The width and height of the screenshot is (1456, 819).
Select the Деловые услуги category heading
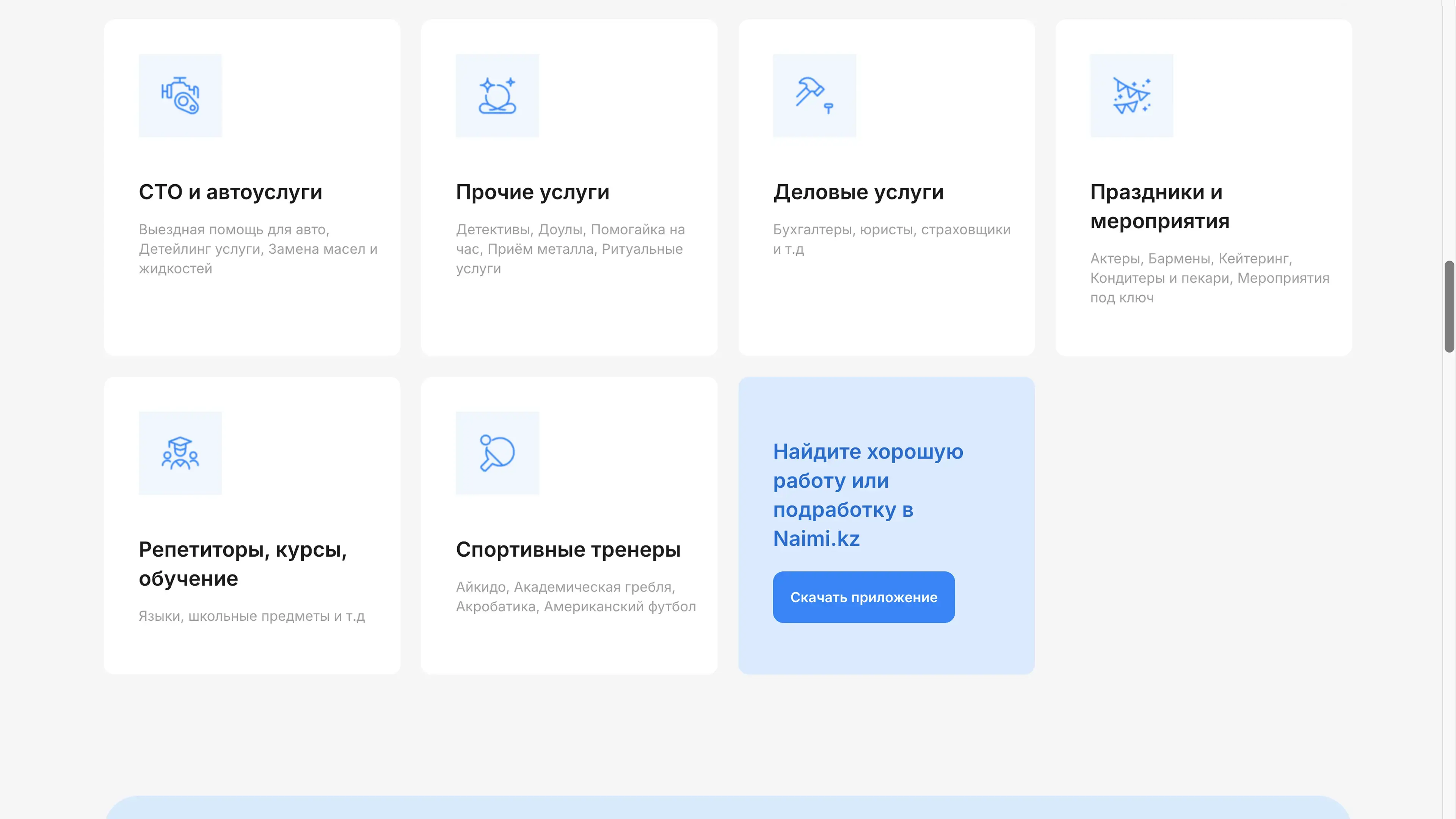tap(858, 192)
